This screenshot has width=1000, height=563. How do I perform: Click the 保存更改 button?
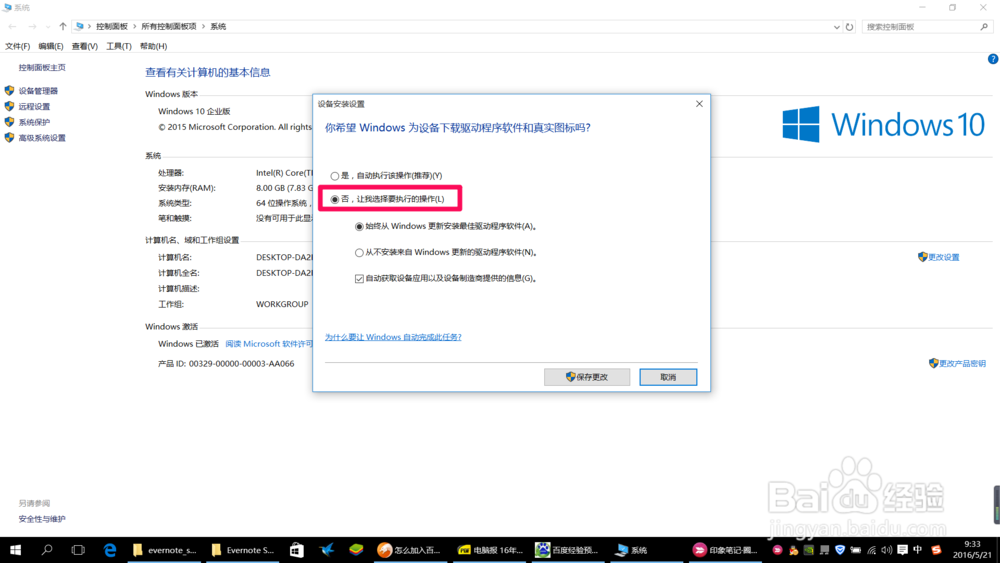point(587,377)
